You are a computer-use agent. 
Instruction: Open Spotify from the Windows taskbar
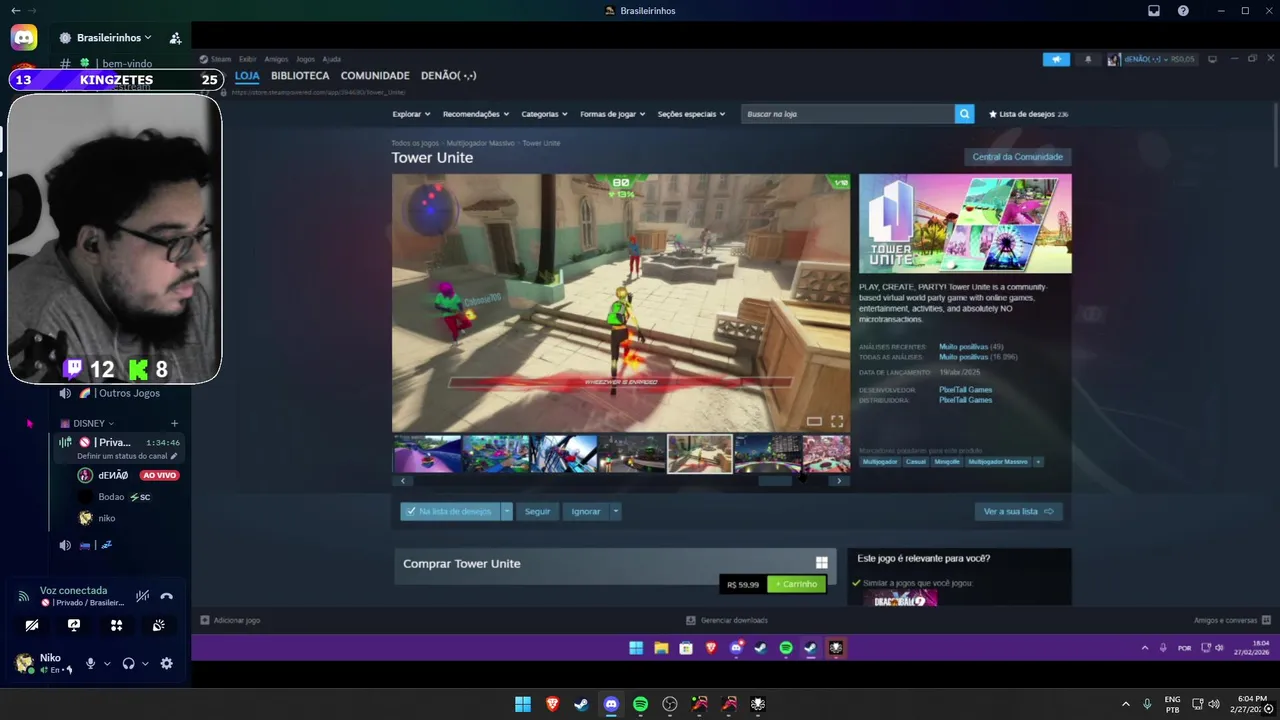[640, 704]
